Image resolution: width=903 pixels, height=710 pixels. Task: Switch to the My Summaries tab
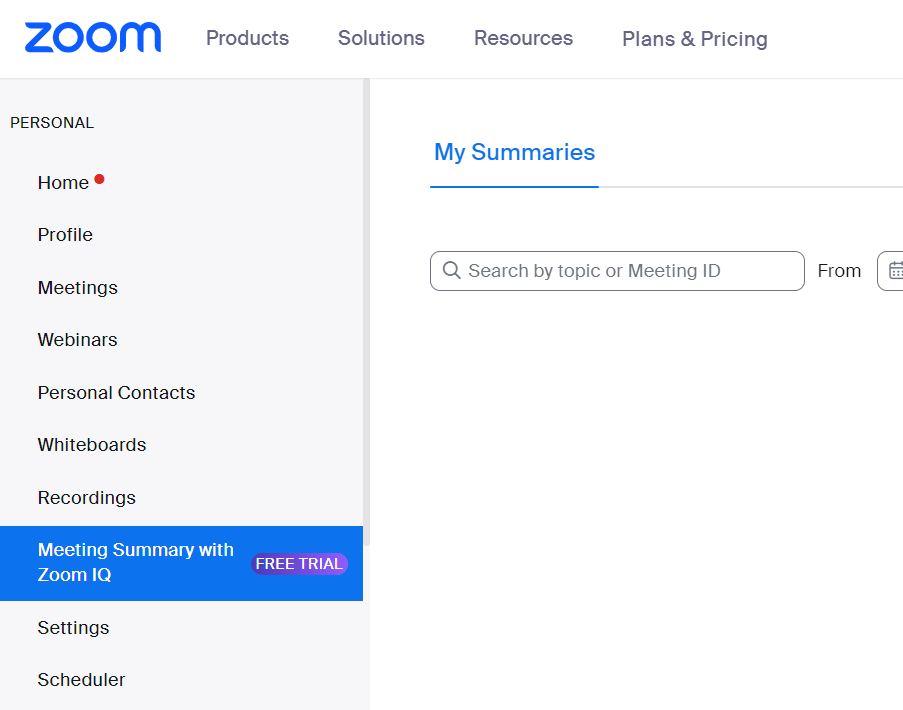click(x=514, y=152)
